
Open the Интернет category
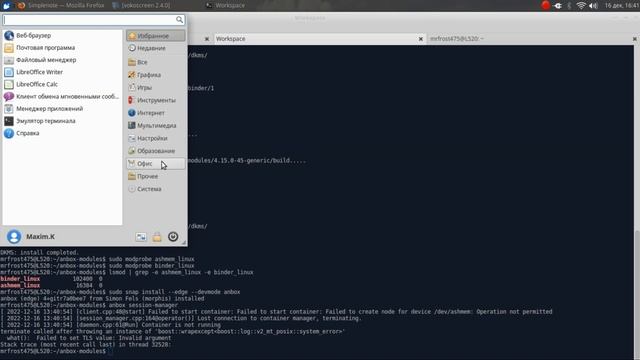[156, 113]
